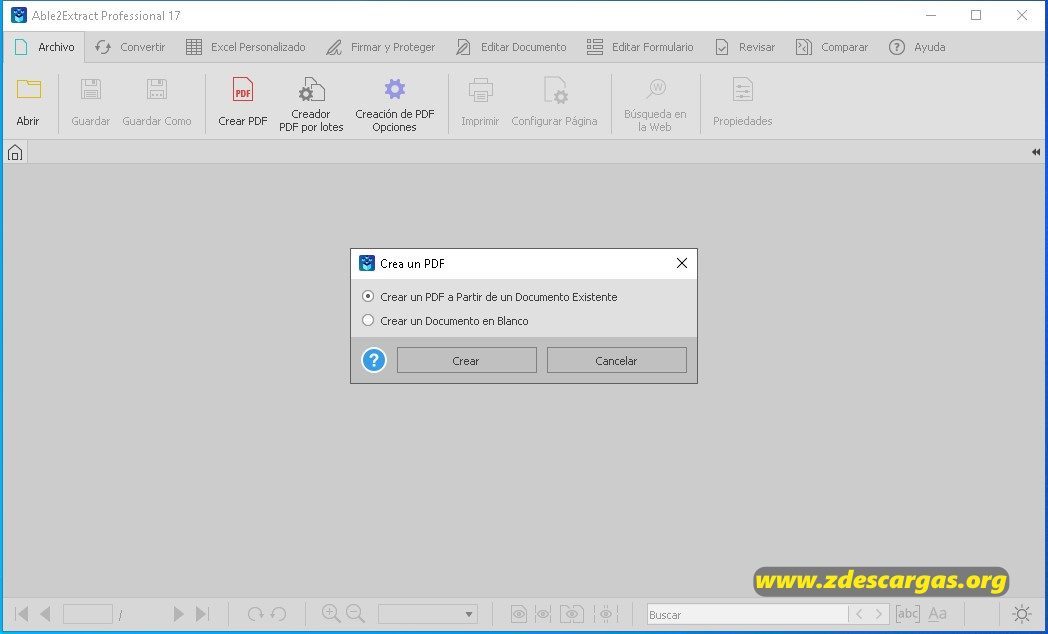The image size is (1048, 634).
Task: Click the Crear button in dialog
Action: (x=467, y=360)
